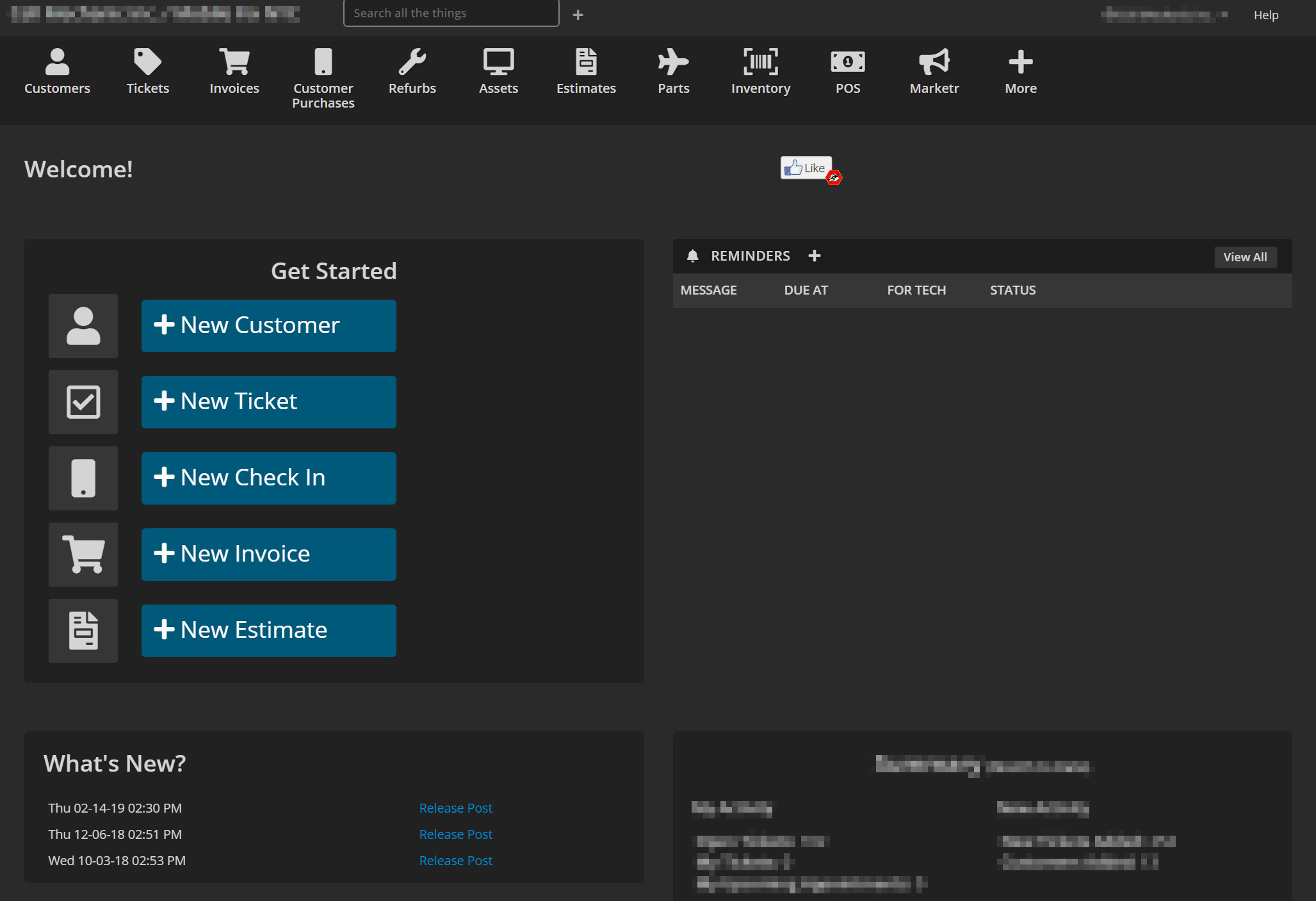The width and height of the screenshot is (1316, 901).
Task: Click the New Customer button
Action: click(269, 326)
